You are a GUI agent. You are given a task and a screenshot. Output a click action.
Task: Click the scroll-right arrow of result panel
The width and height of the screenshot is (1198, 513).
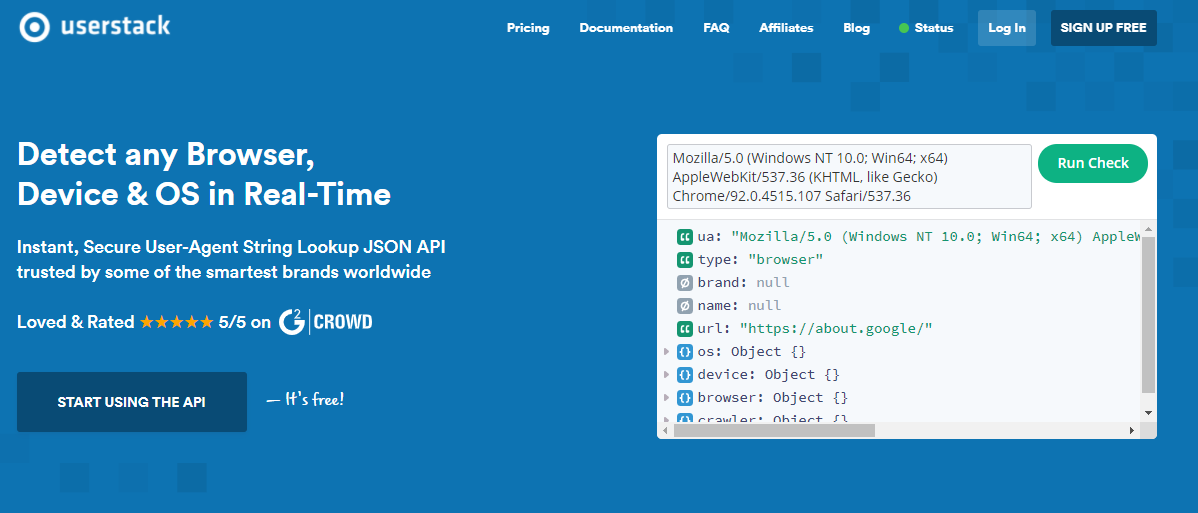pyautogui.click(x=1132, y=430)
